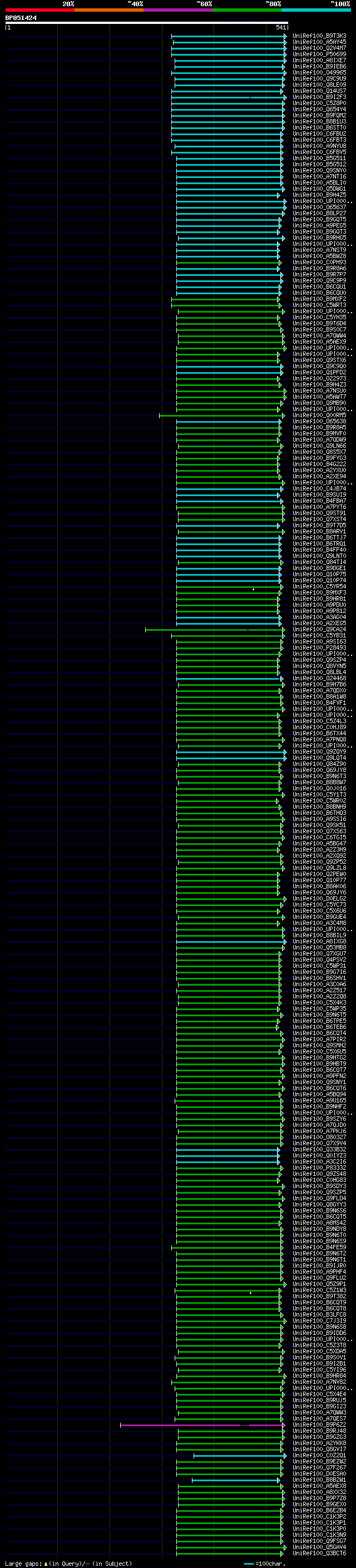Click the green ~80% identity legend segment
Image resolution: width=356 pixels, height=1568 pixels.
coord(246,10)
